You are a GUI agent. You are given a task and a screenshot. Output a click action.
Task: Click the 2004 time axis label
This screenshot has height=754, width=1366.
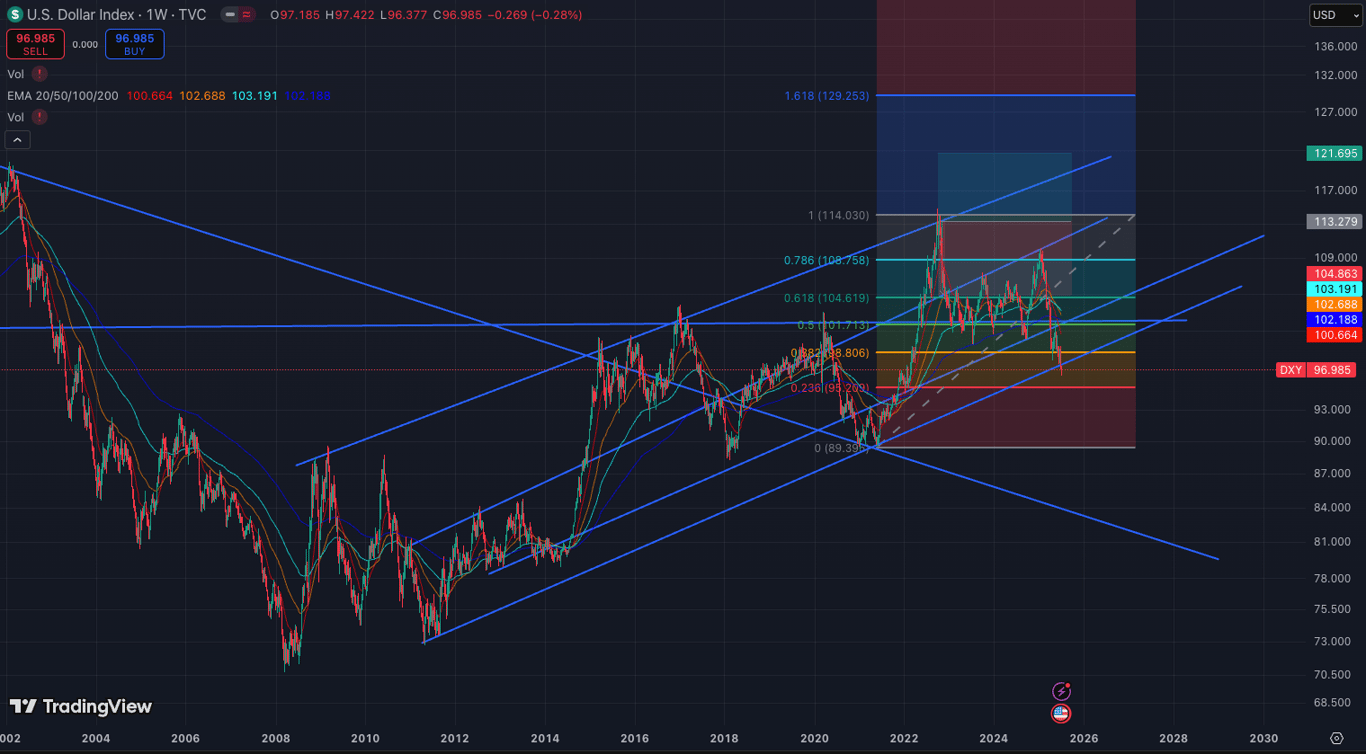[96, 739]
